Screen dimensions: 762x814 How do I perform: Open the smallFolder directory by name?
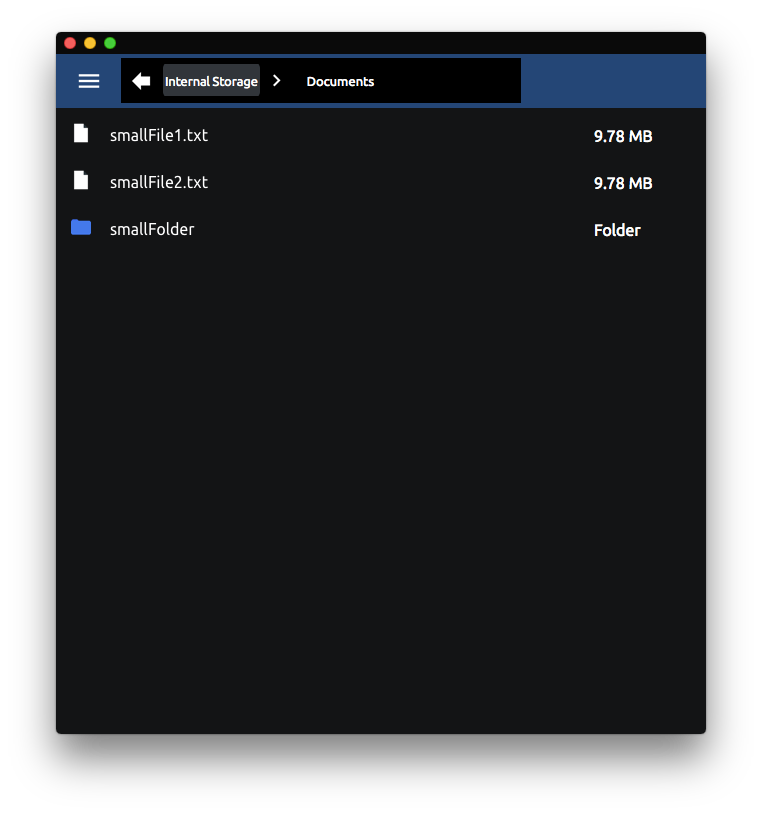point(152,229)
